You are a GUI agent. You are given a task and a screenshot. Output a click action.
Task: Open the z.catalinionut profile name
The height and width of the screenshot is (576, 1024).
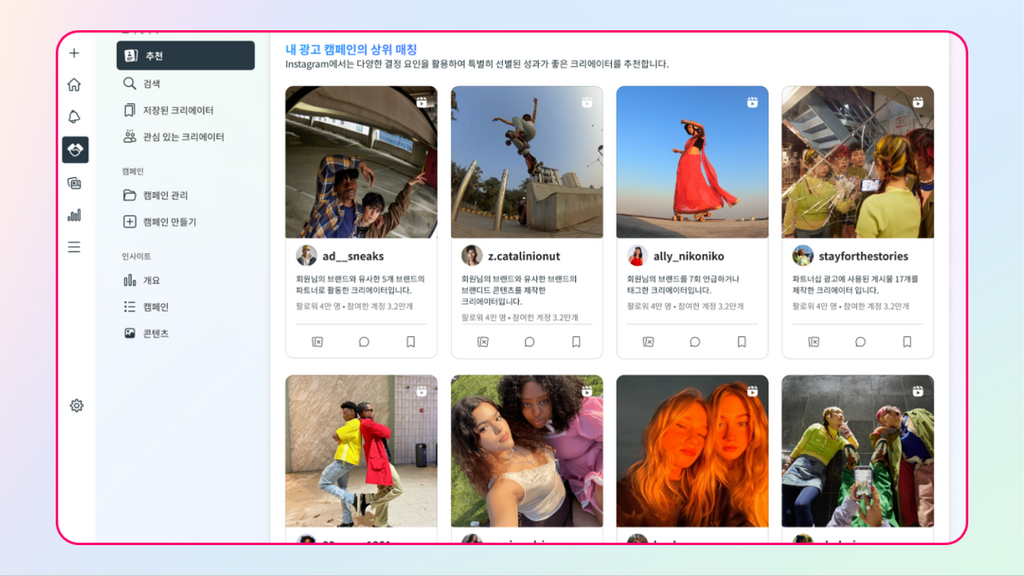pos(524,256)
